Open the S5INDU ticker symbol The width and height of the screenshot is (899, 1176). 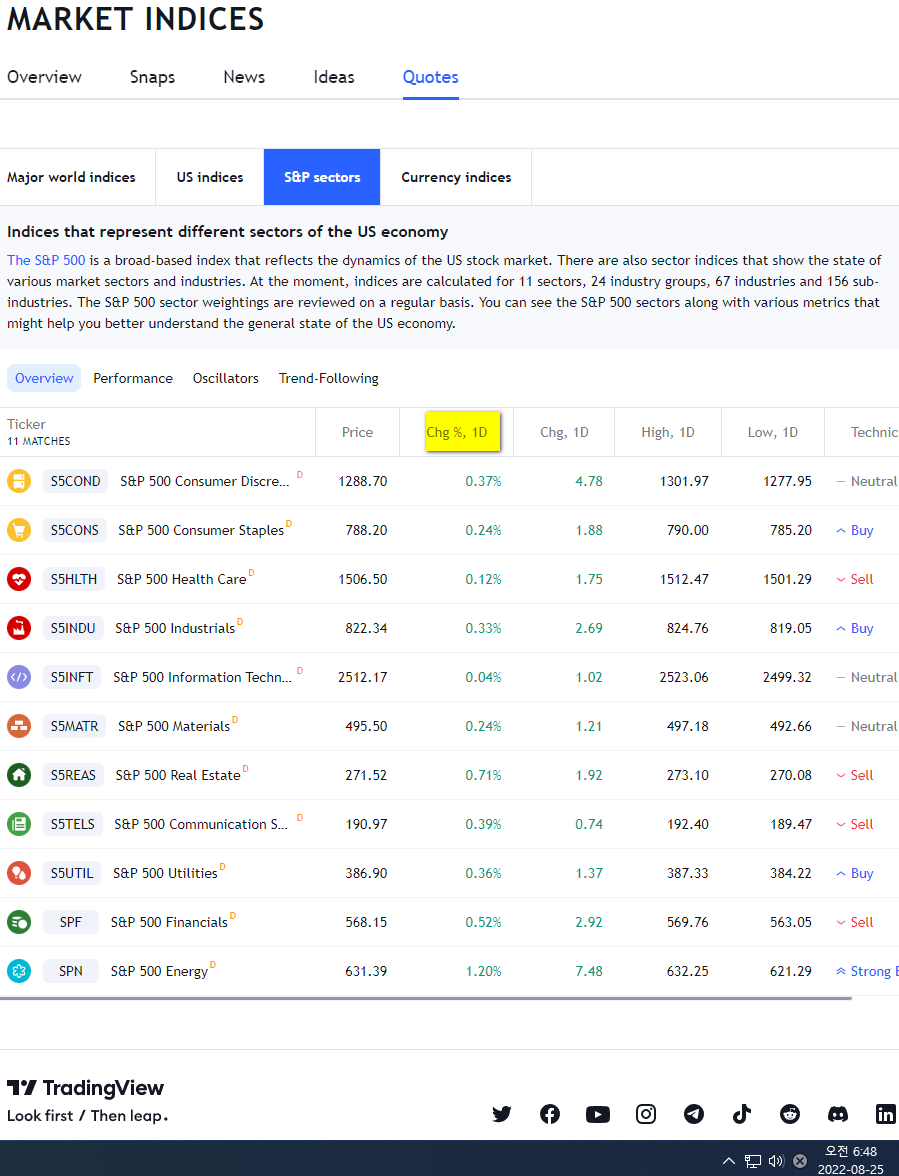[73, 628]
